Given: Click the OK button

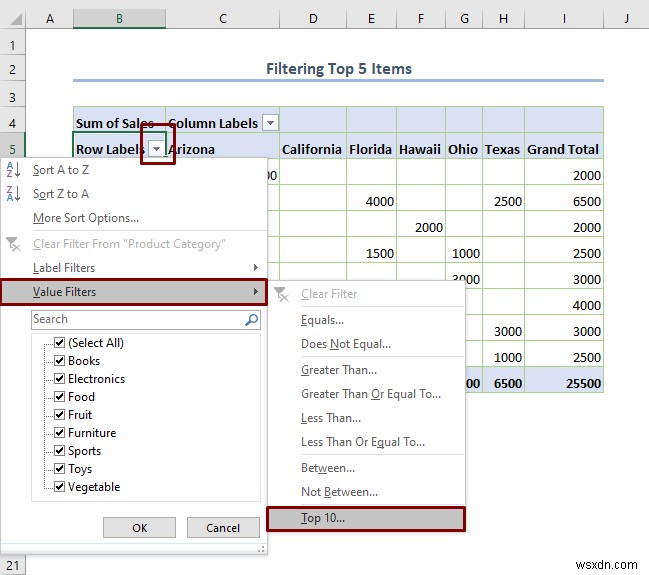Looking at the screenshot, I should pos(139,528).
